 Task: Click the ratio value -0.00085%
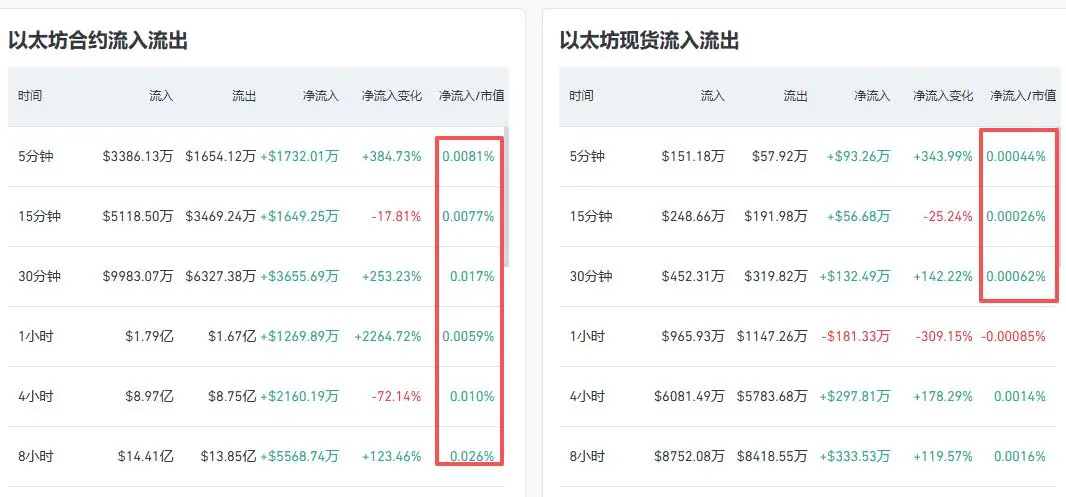coord(1013,336)
